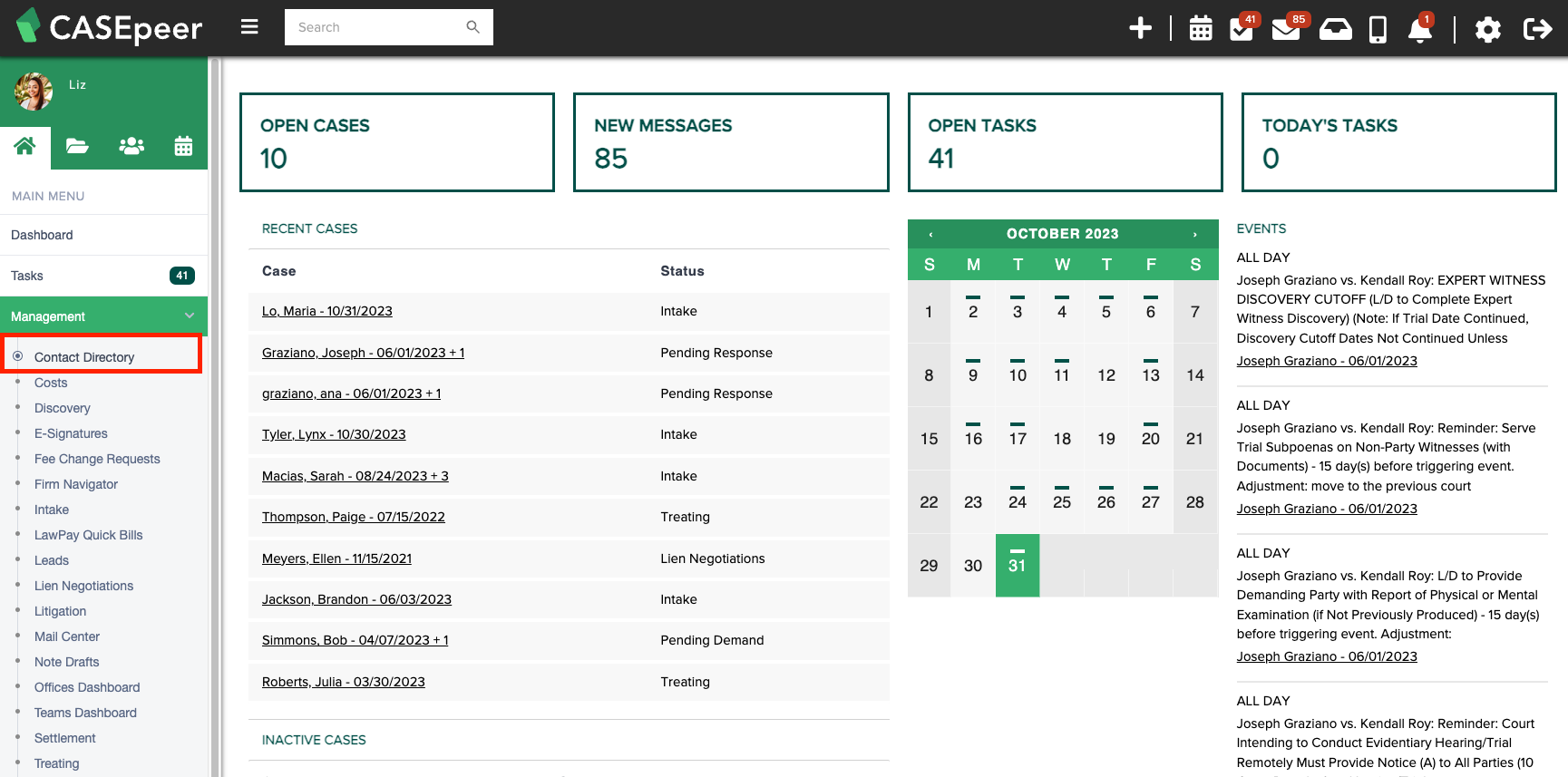Open E-Signatures under Management
1568x777 pixels.
coord(71,433)
